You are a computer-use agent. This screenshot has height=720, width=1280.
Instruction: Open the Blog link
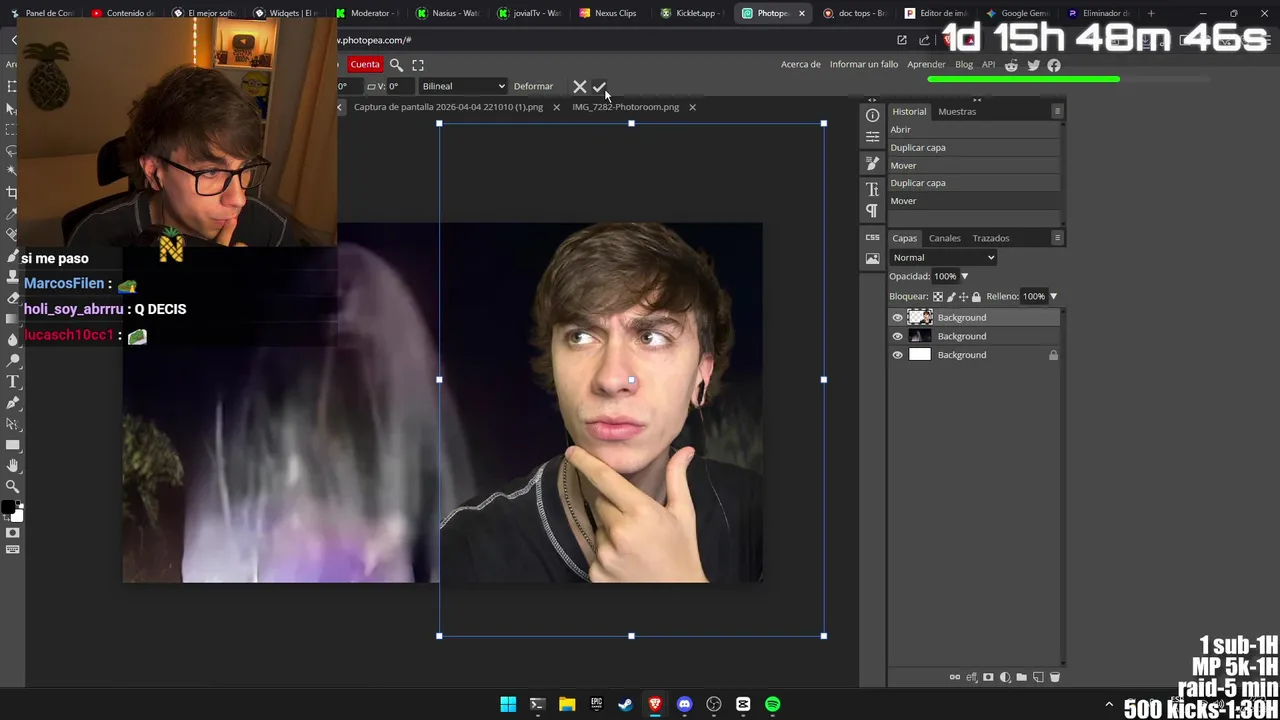point(964,65)
